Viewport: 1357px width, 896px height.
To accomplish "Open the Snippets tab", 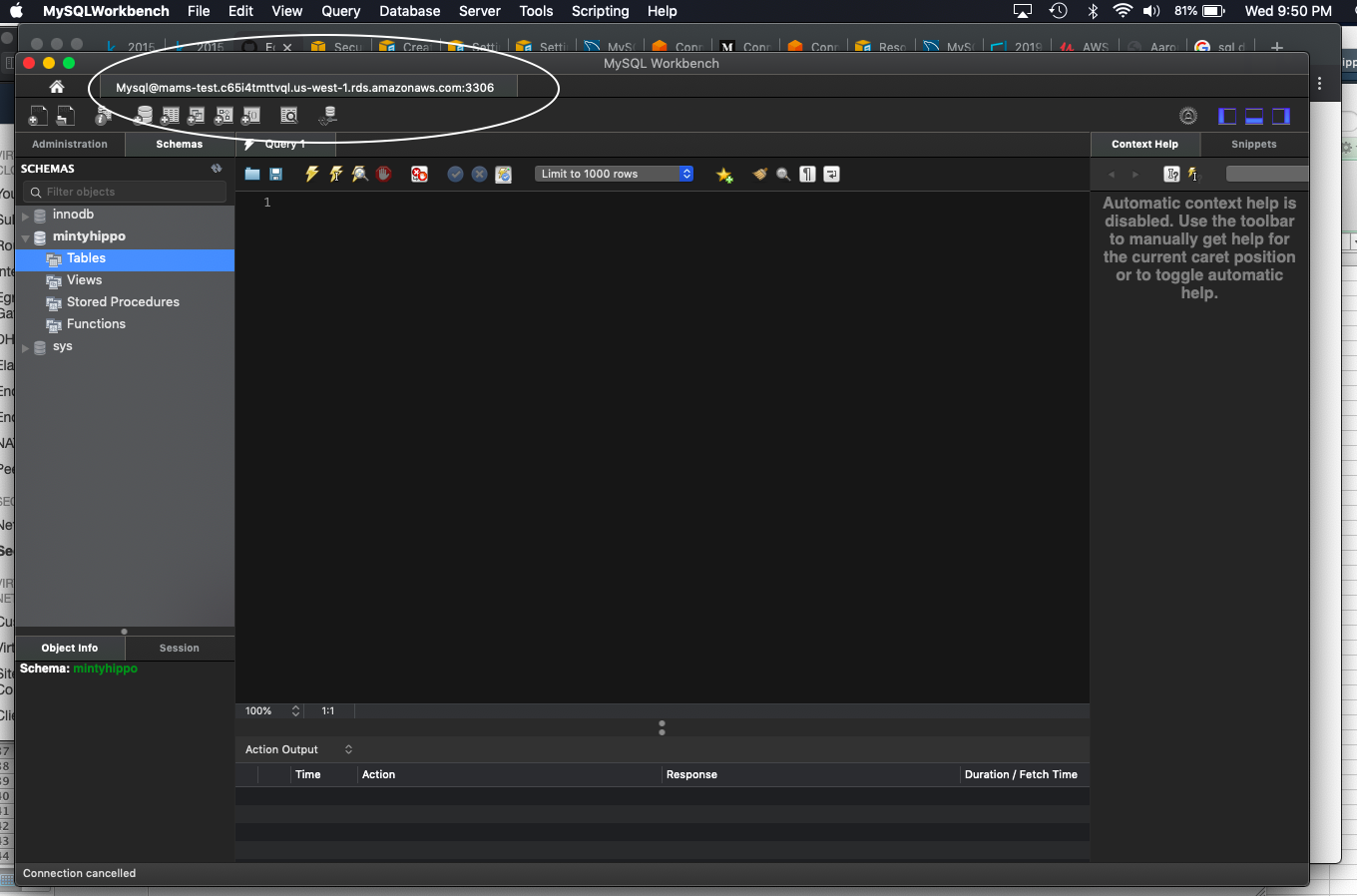I will tap(1254, 144).
